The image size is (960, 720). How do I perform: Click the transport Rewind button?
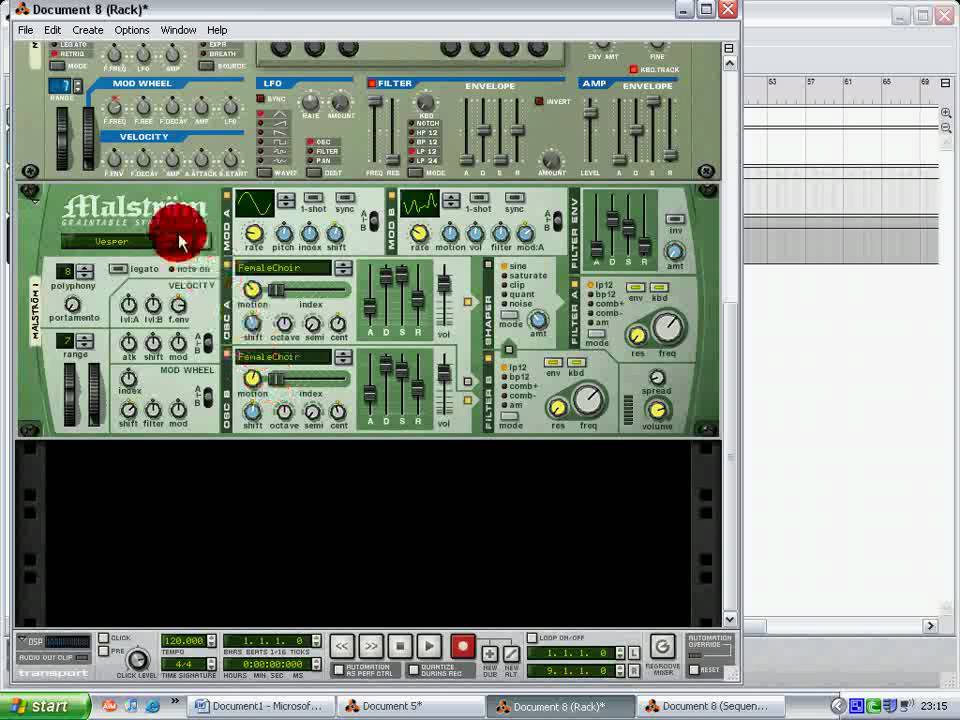coord(342,646)
